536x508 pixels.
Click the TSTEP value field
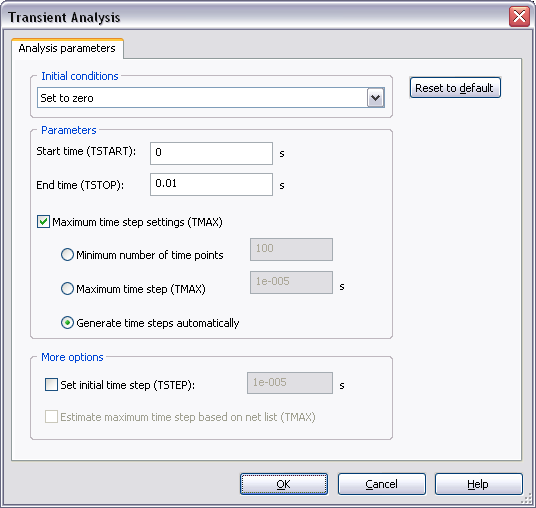[x=290, y=383]
